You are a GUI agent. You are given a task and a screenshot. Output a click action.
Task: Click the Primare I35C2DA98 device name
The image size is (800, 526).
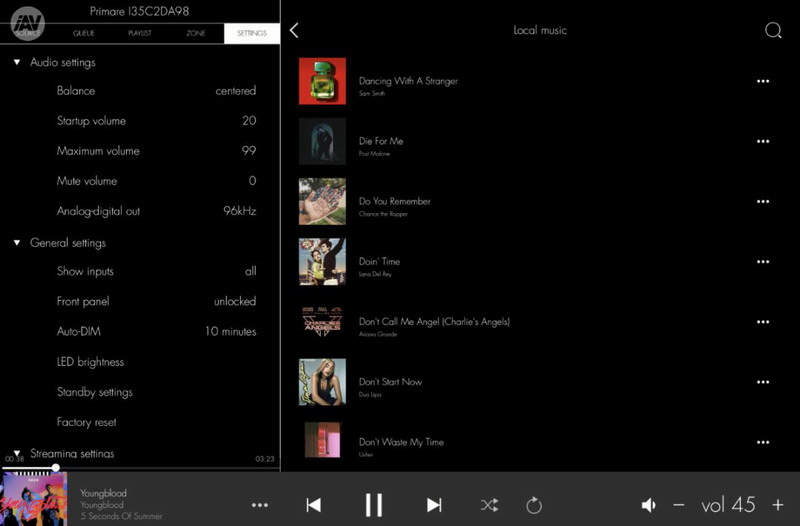point(139,11)
